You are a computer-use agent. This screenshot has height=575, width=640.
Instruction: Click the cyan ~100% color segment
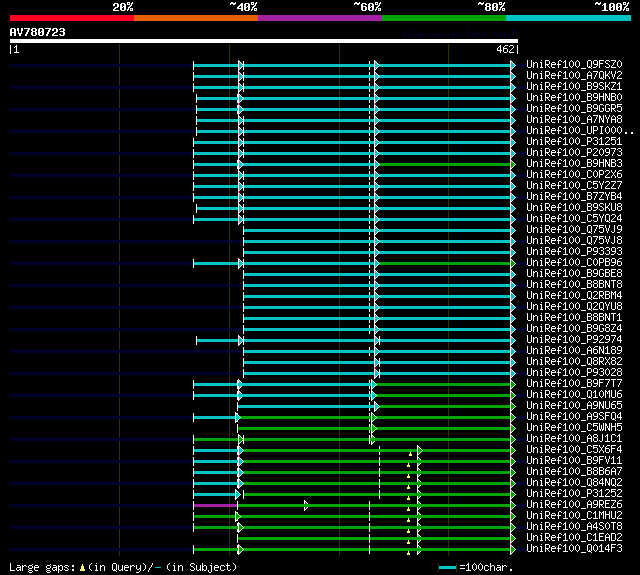[x=569, y=18]
